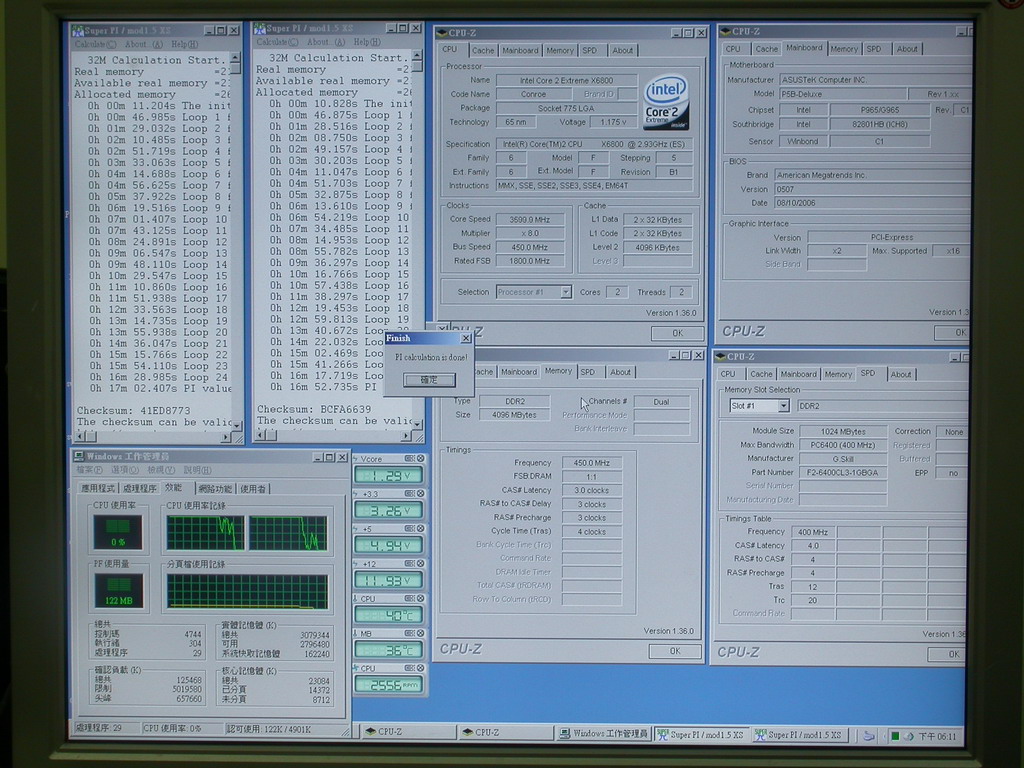Open 網路功能 tab in Task Manager

(215, 488)
